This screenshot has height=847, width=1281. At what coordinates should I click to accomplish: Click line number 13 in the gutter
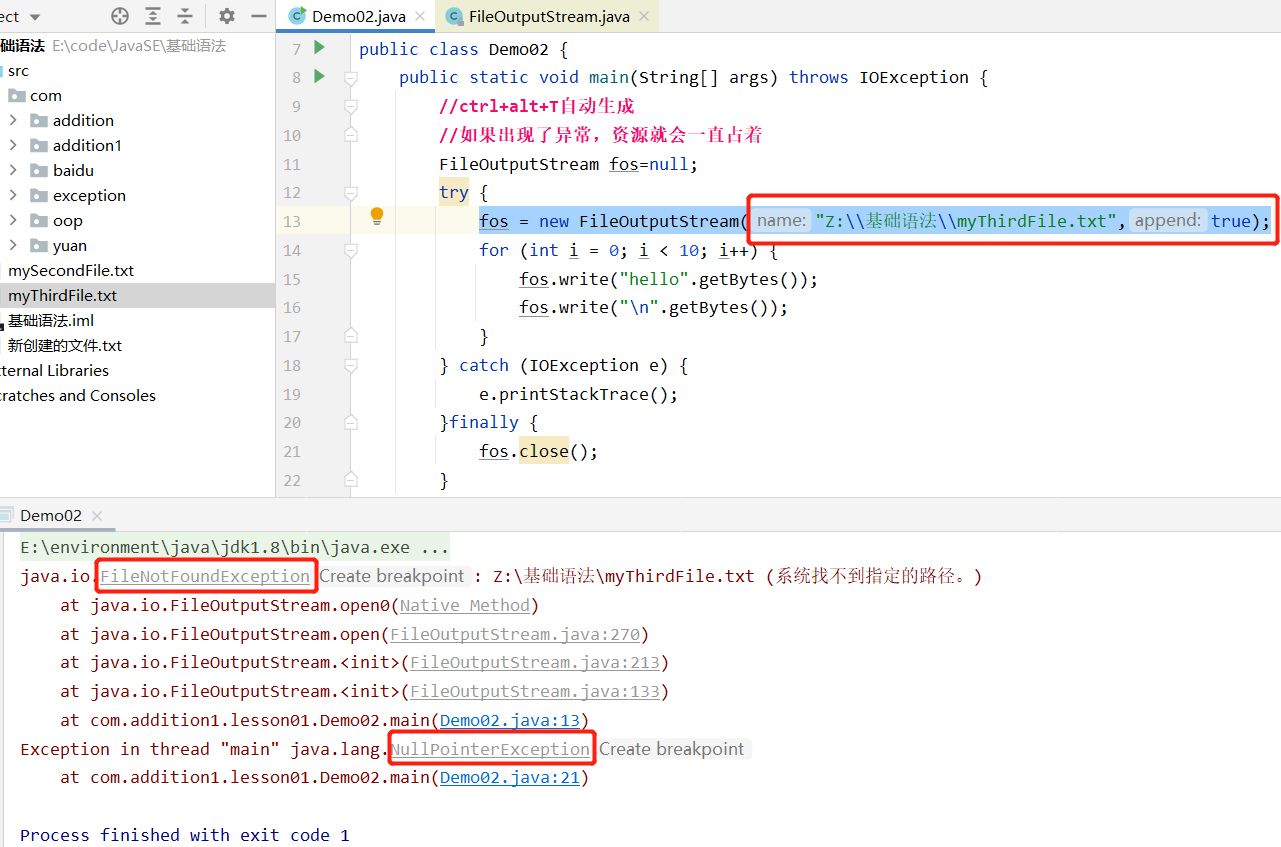(291, 221)
